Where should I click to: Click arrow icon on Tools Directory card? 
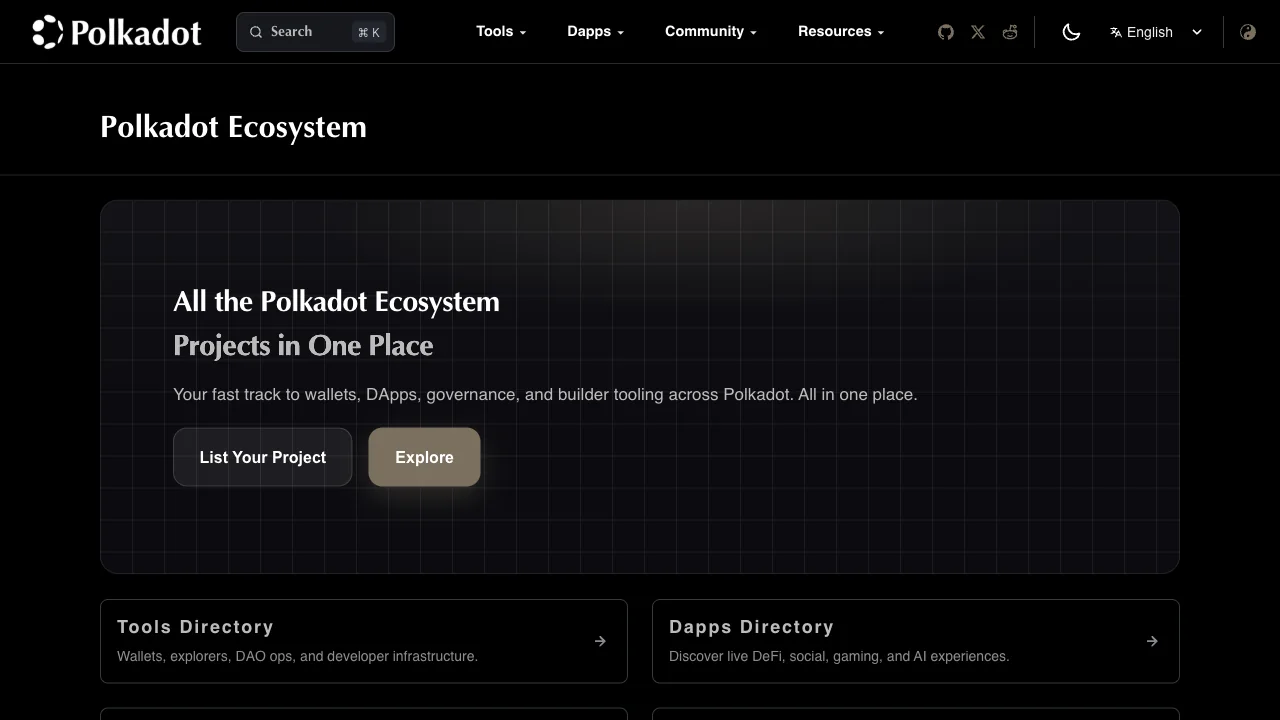600,641
